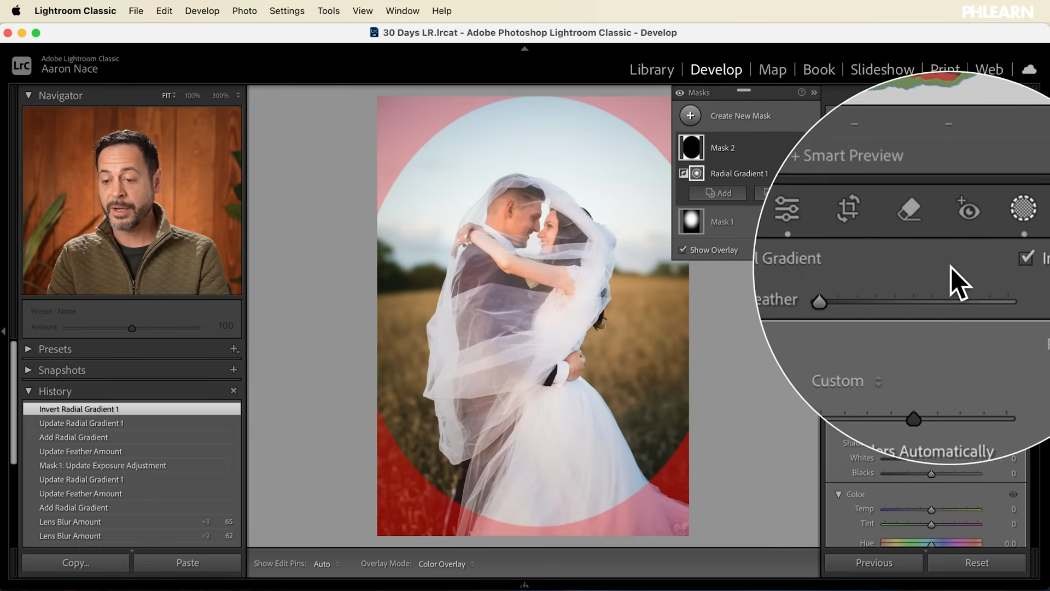The image size is (1050, 591).
Task: Toggle the Color section eye icon
Action: pyautogui.click(x=1013, y=494)
